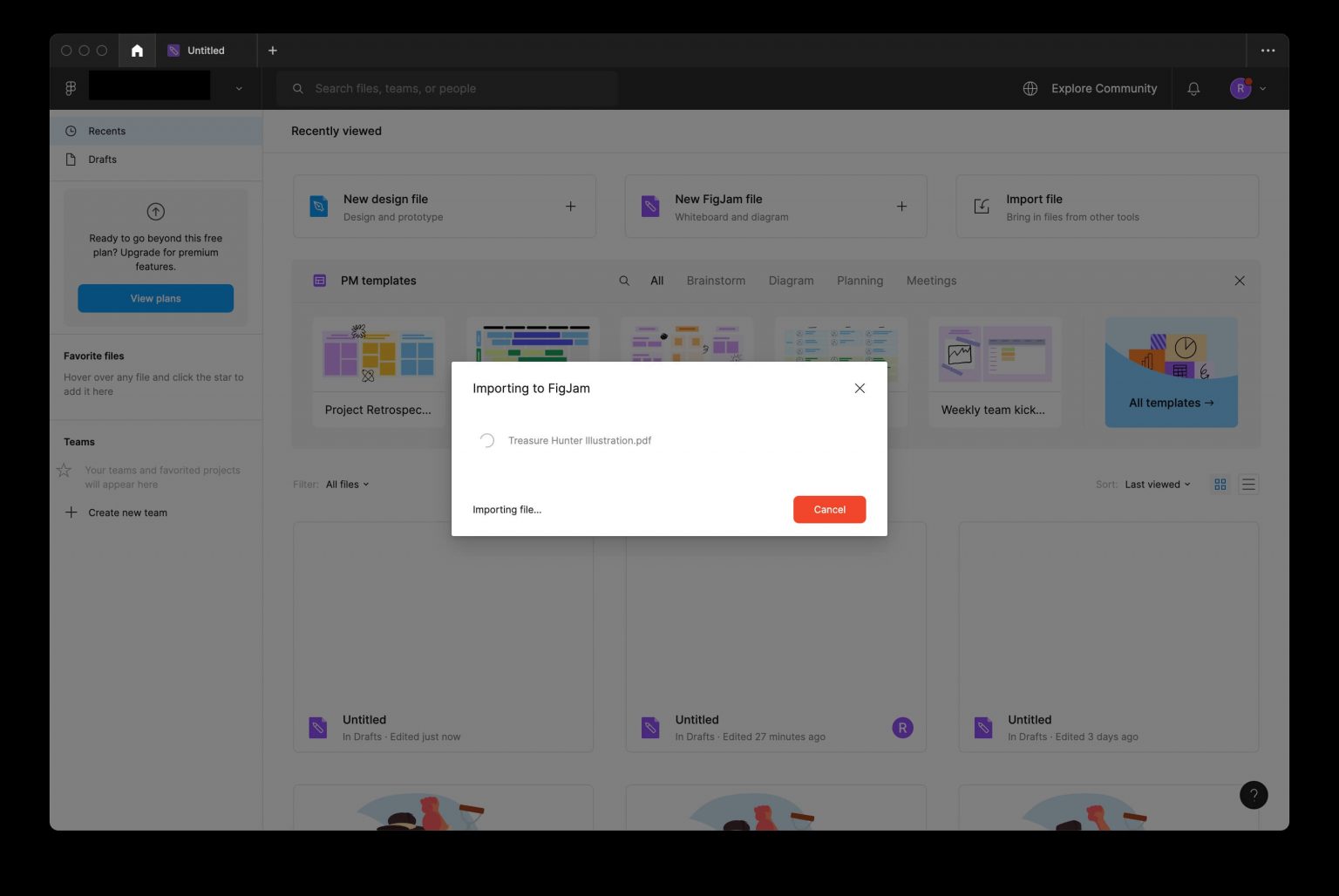Open the Filter All files dropdown
1339x896 pixels.
click(x=346, y=484)
